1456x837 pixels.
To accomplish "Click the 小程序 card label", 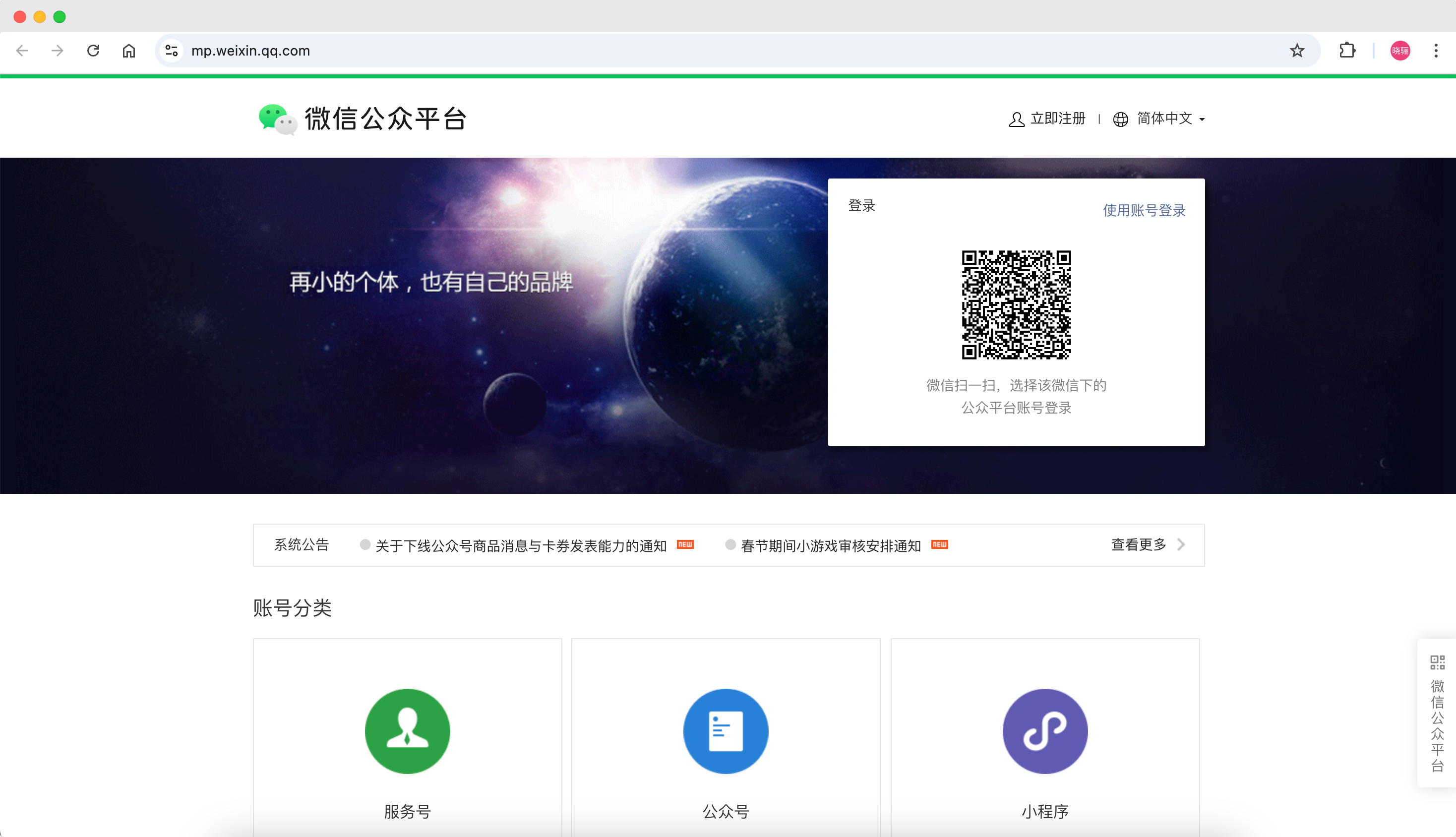I will coord(1044,811).
